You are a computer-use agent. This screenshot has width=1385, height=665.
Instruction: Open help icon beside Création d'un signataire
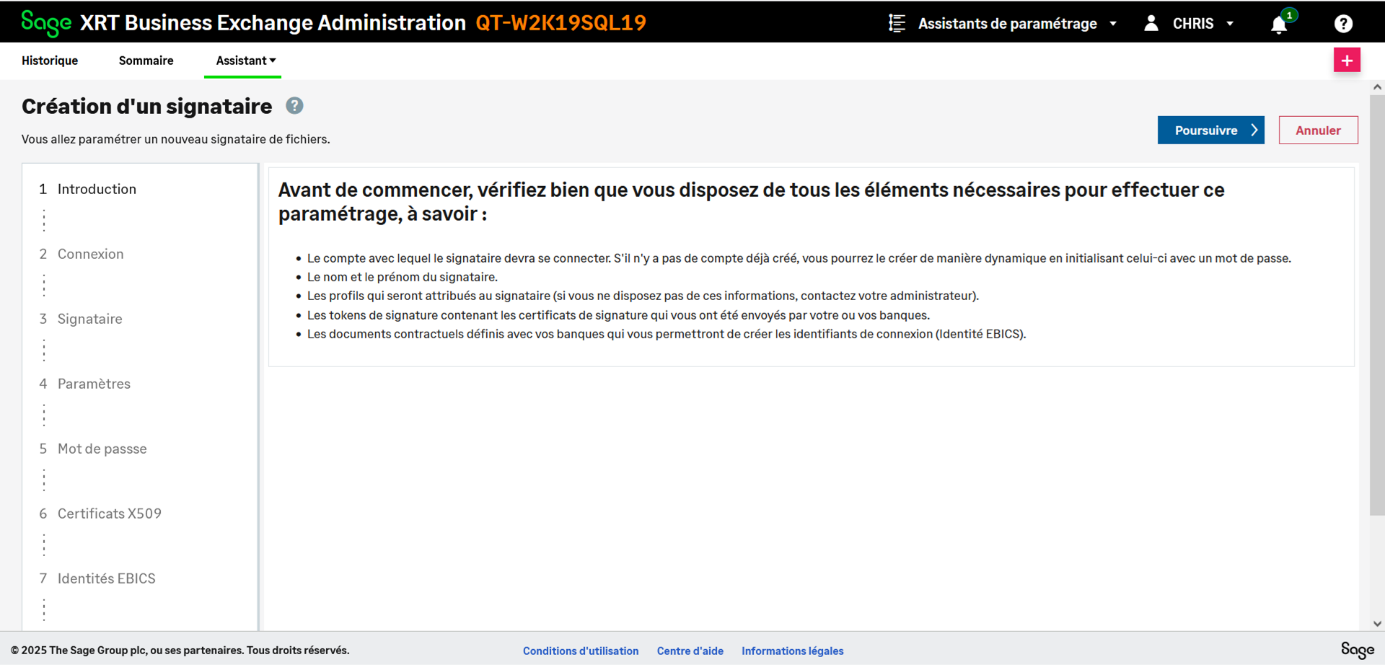pyautogui.click(x=294, y=106)
